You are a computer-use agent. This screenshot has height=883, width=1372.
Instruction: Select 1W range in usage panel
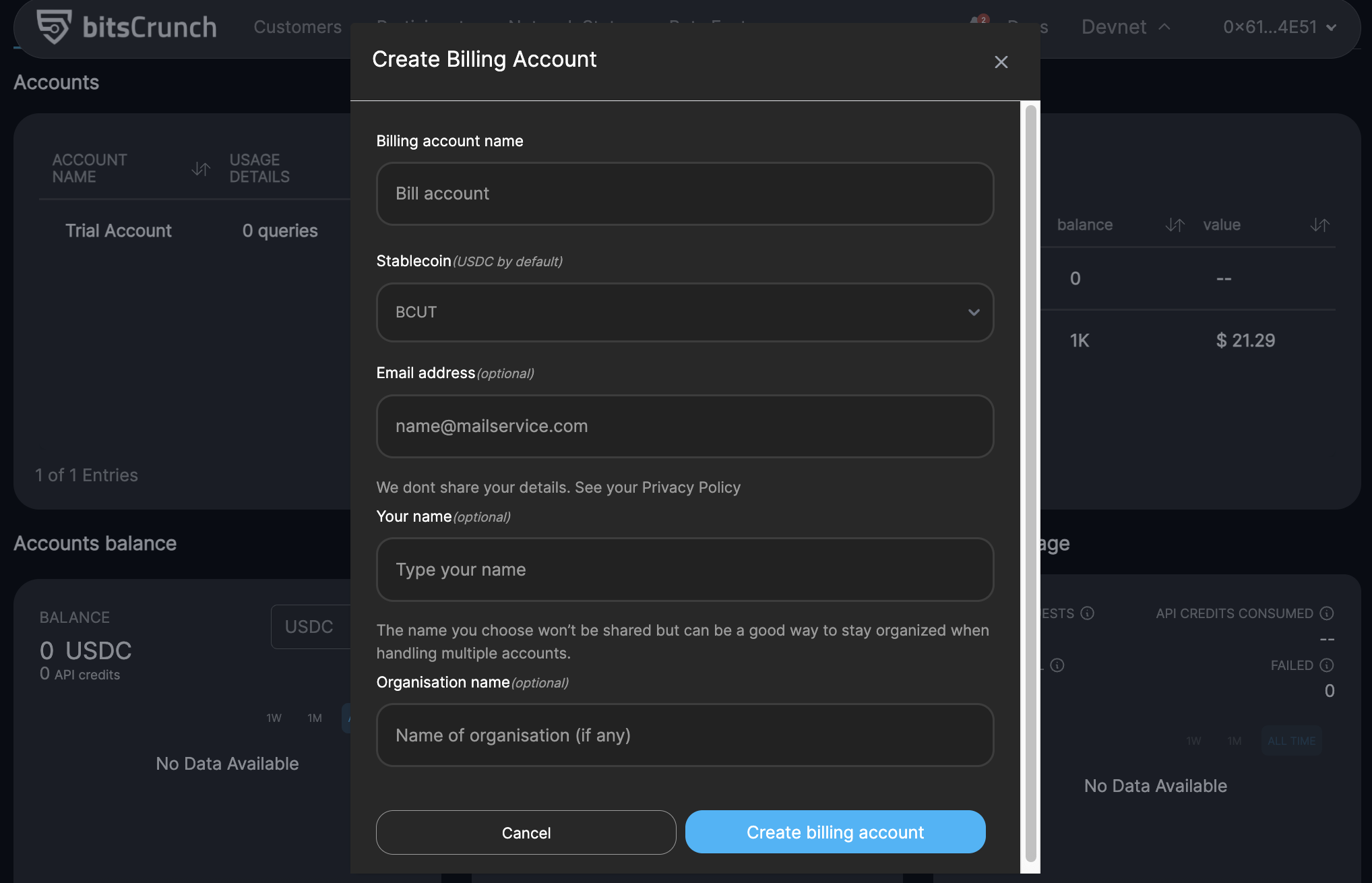coord(1193,741)
